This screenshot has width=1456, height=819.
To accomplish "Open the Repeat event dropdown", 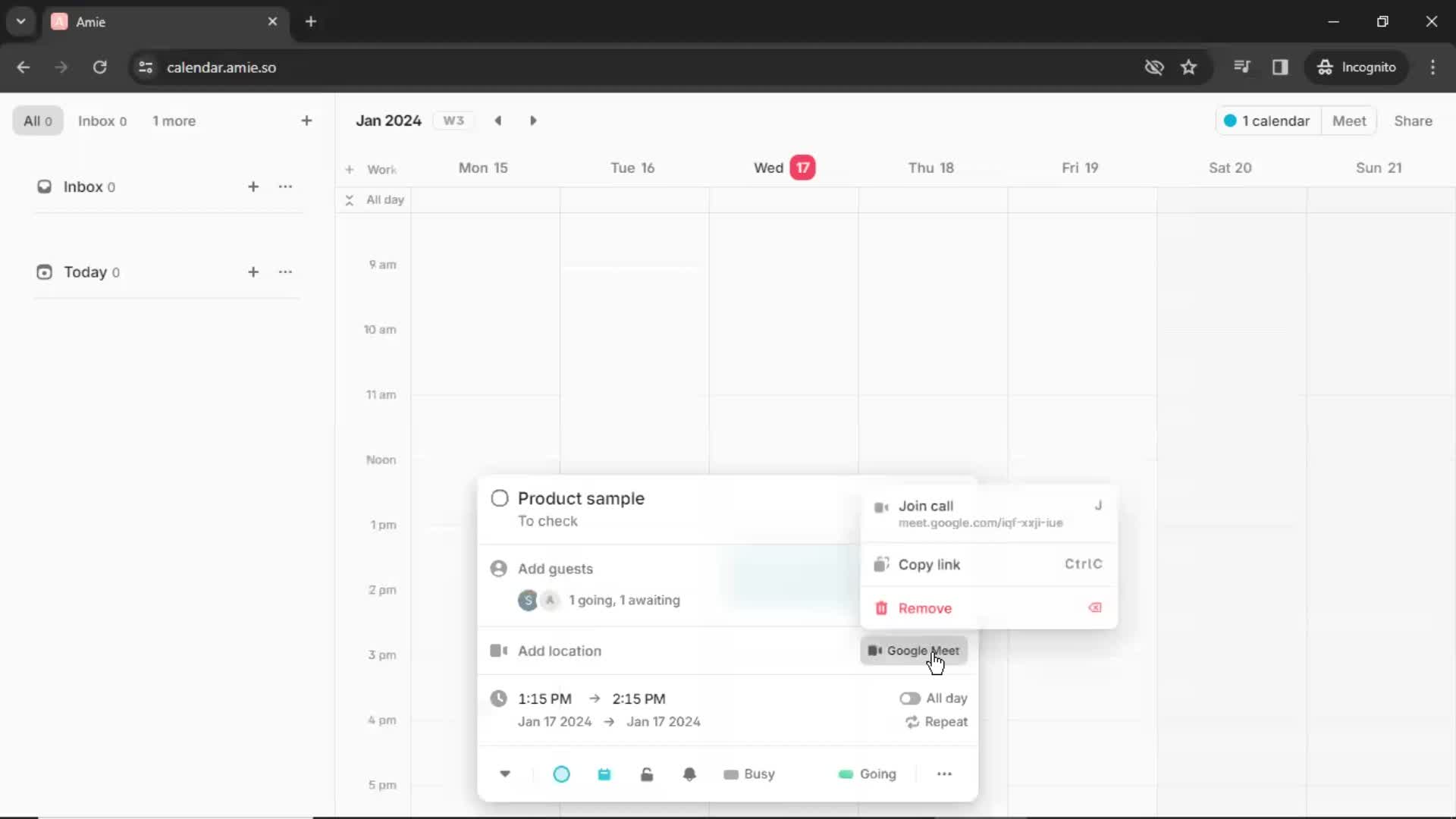I will click(x=935, y=721).
